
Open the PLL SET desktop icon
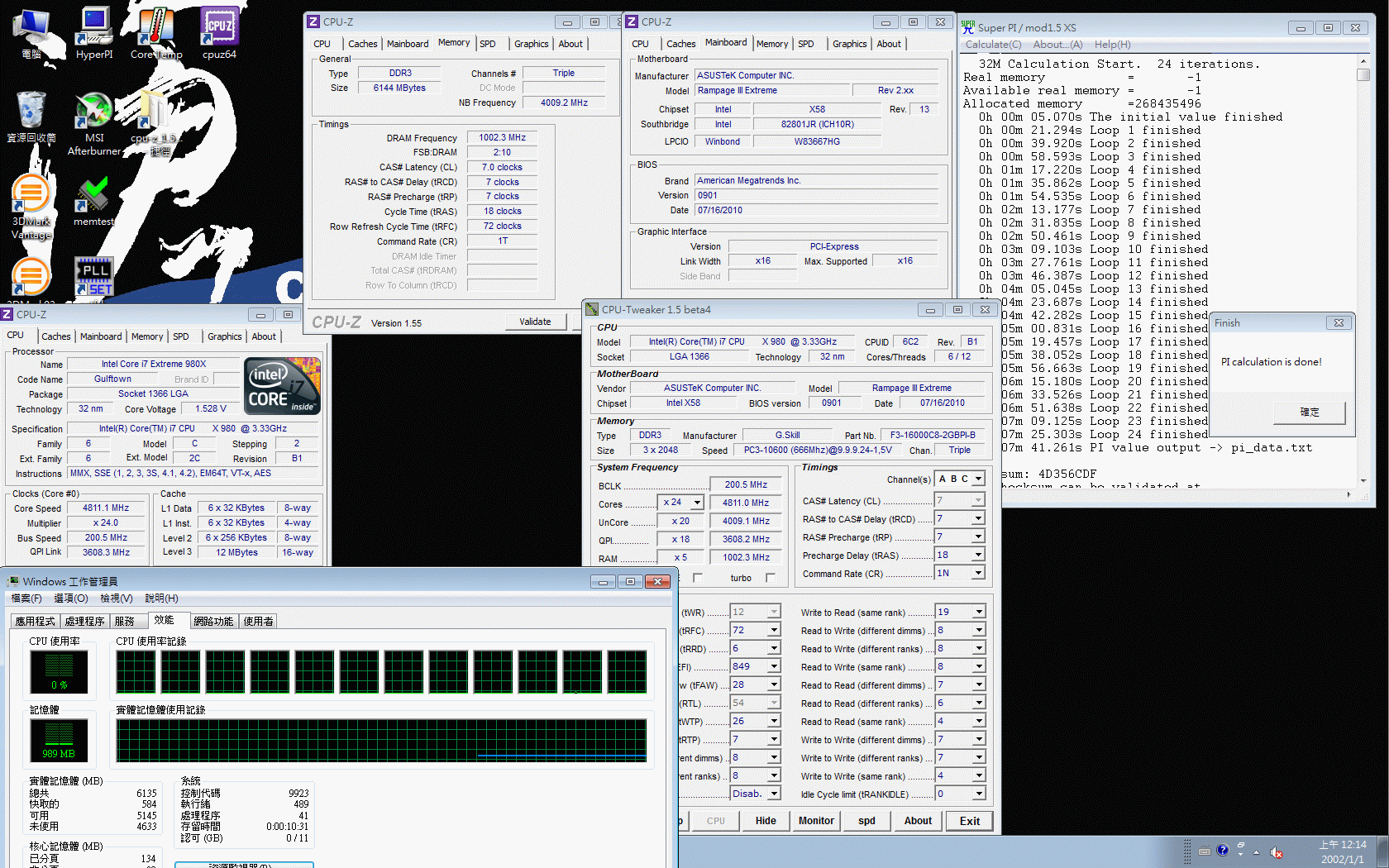94,278
